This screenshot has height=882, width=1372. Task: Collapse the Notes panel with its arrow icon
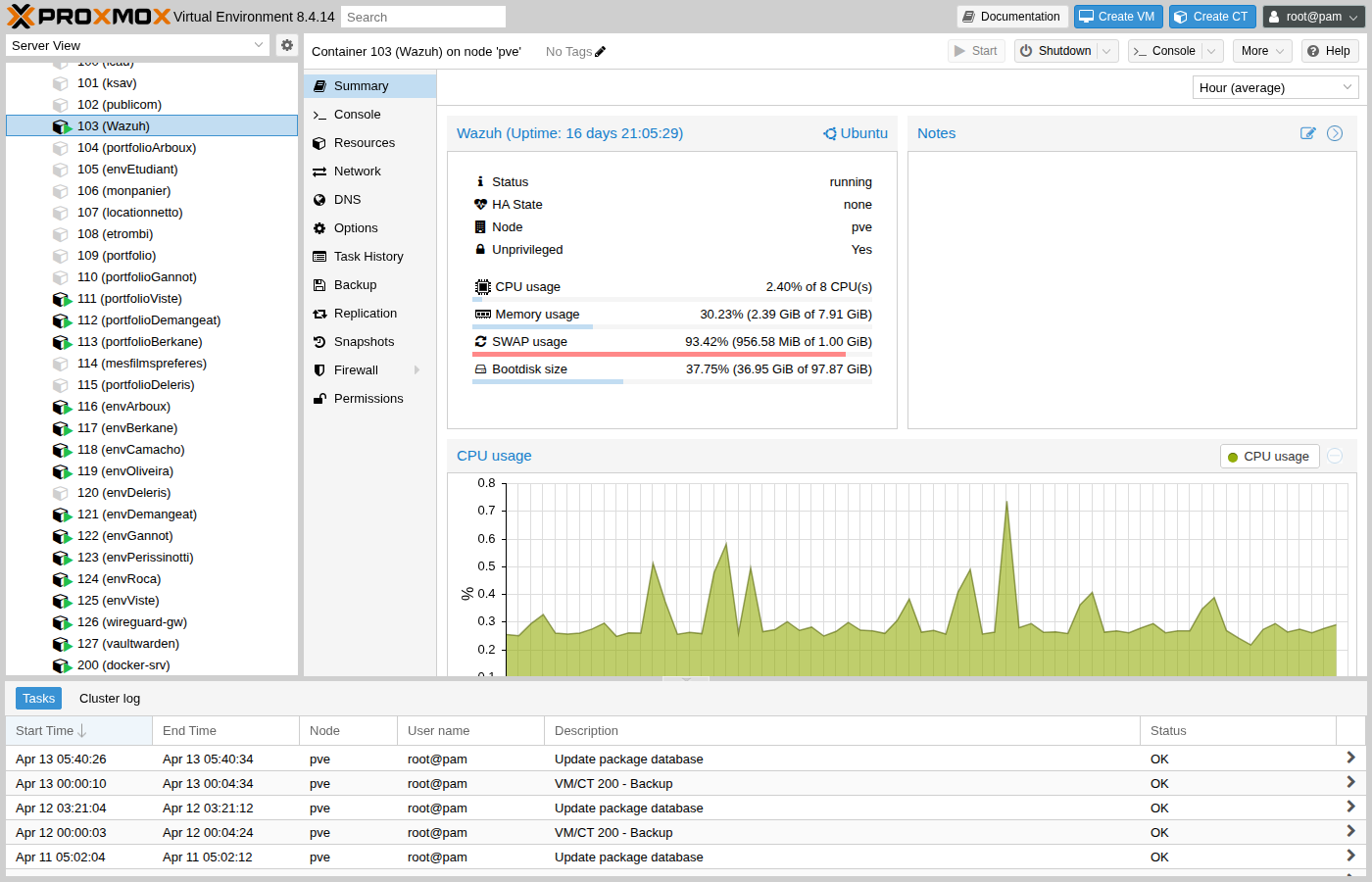point(1335,133)
